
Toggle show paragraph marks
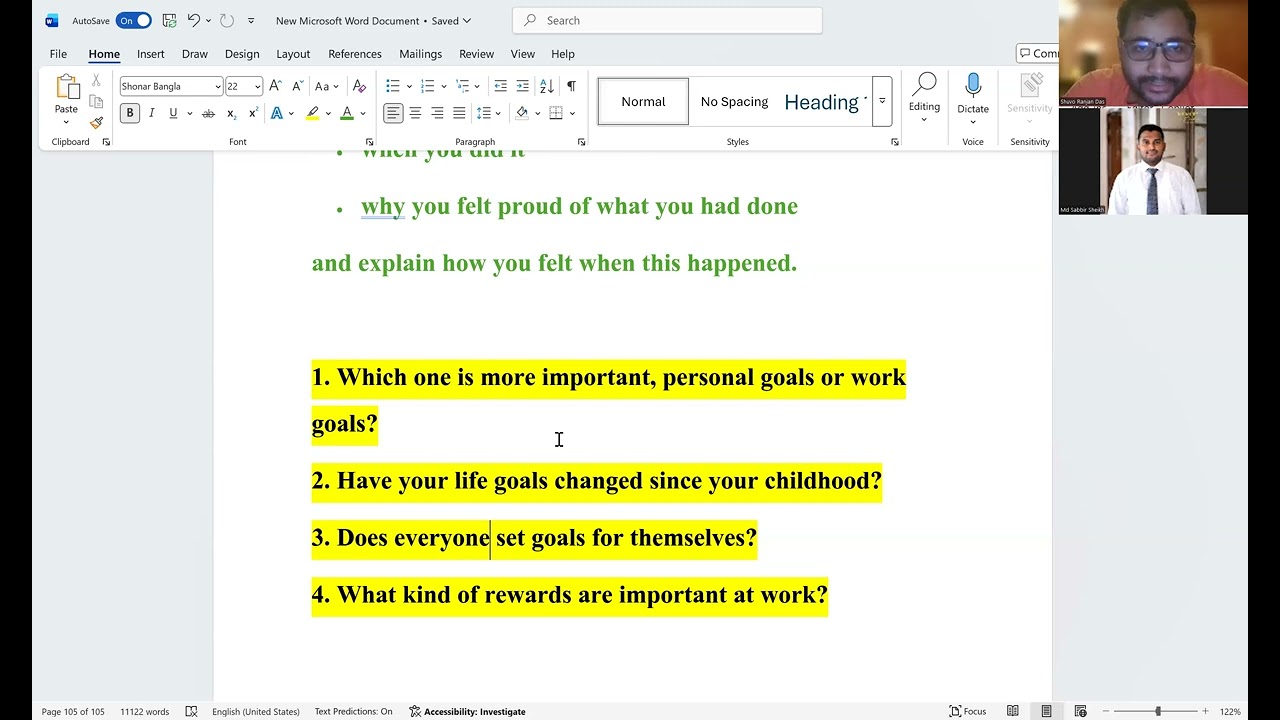571,86
